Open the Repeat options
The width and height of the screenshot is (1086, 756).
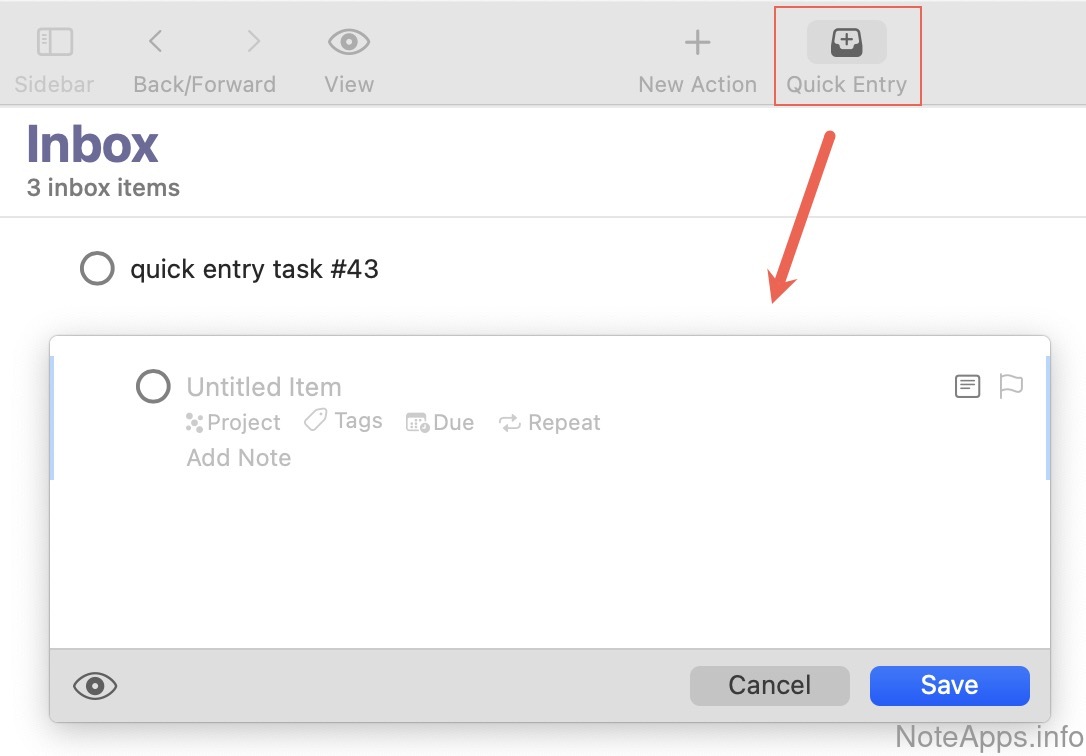point(551,423)
